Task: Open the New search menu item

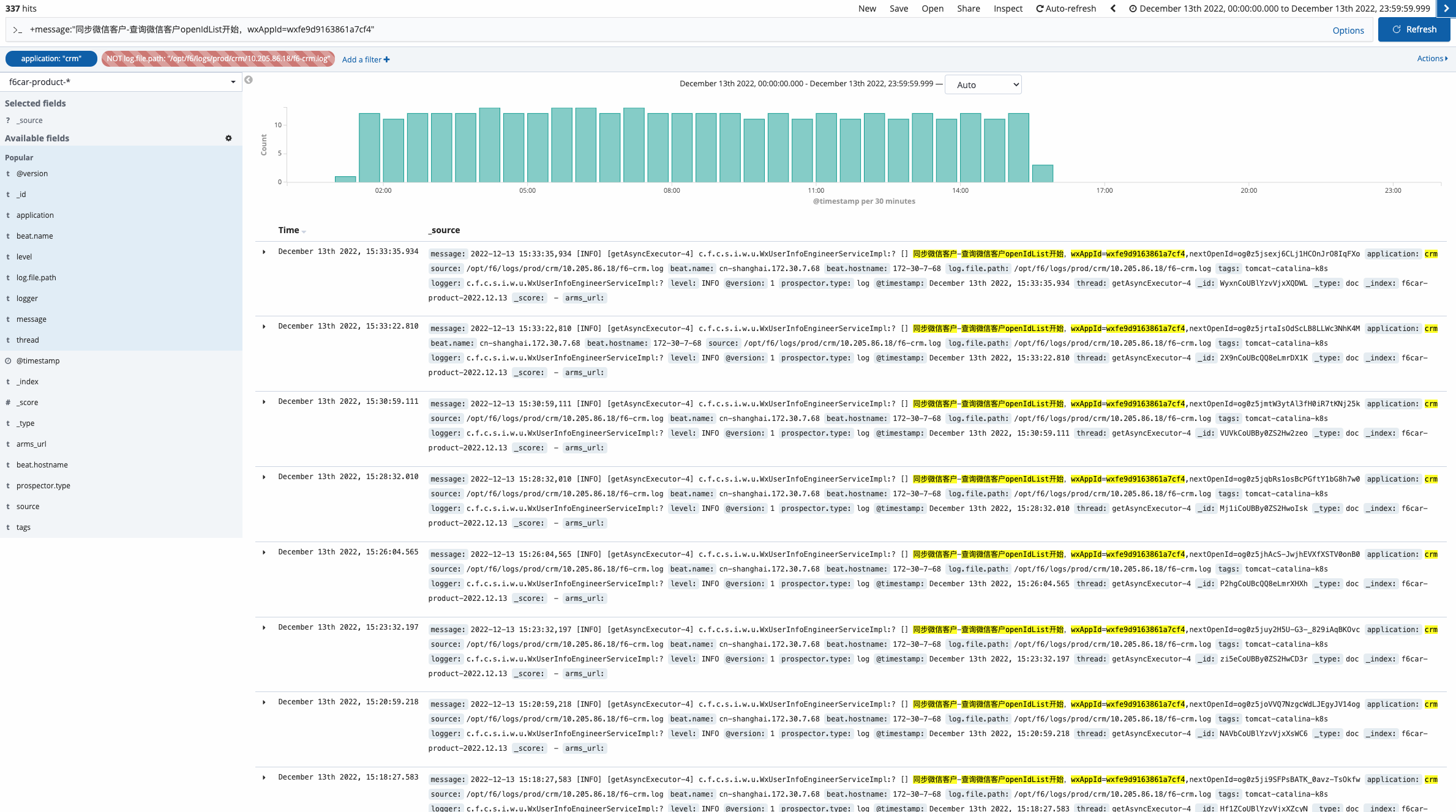Action: [x=867, y=9]
